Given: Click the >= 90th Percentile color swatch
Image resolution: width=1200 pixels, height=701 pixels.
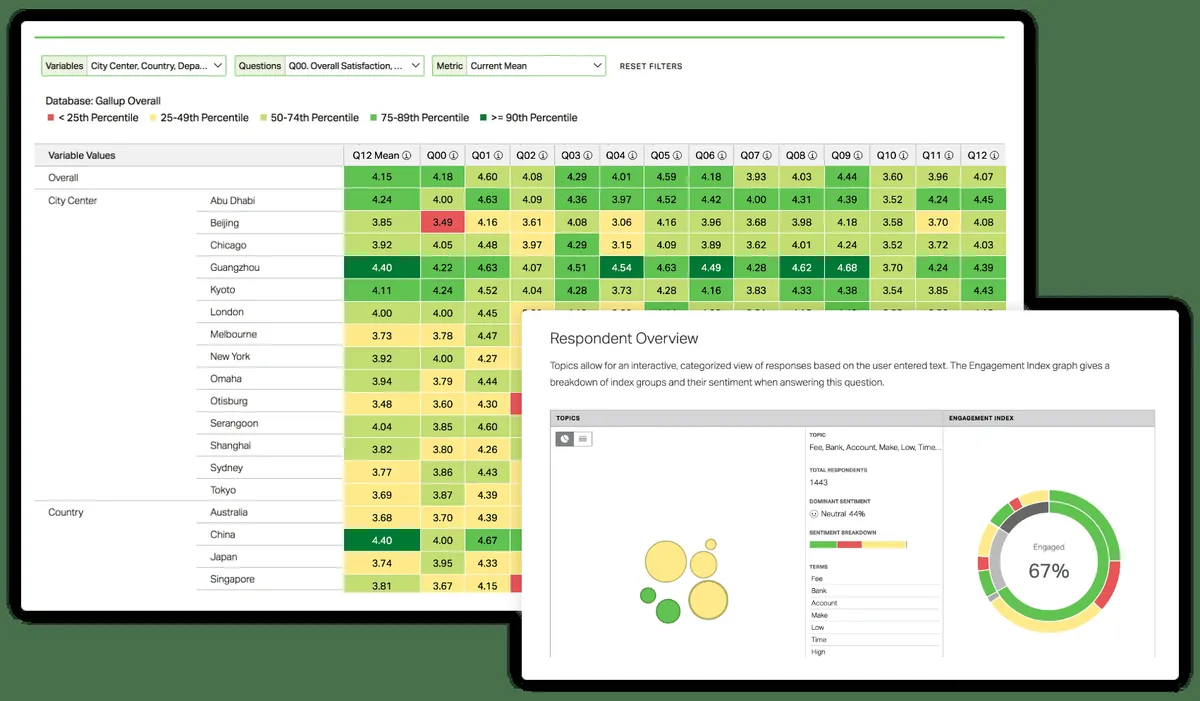Looking at the screenshot, I should click(x=483, y=118).
